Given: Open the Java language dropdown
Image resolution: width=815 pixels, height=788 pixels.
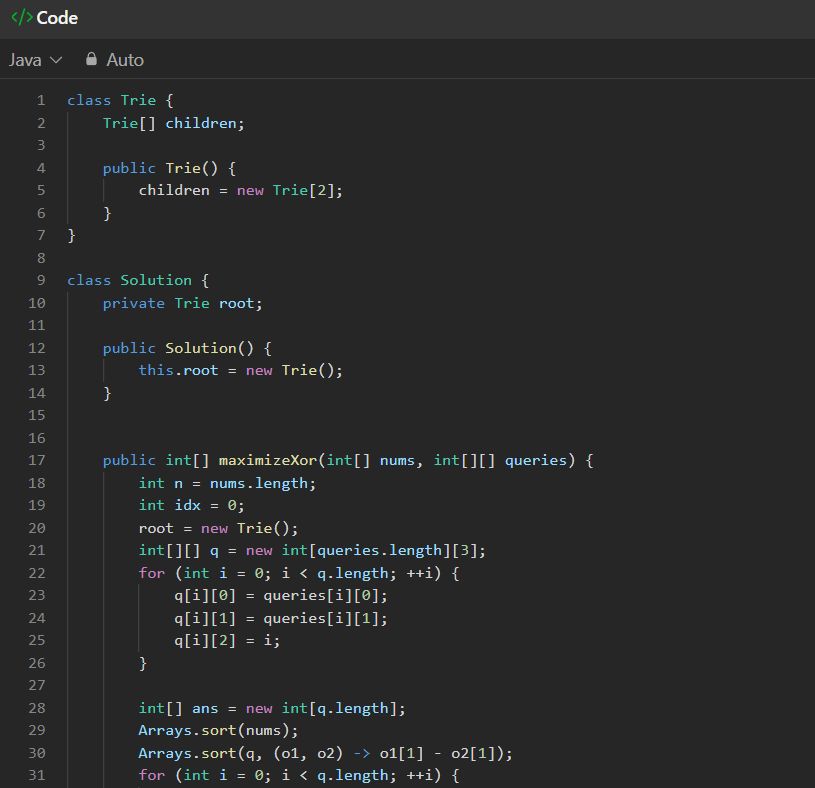Looking at the screenshot, I should pos(35,60).
